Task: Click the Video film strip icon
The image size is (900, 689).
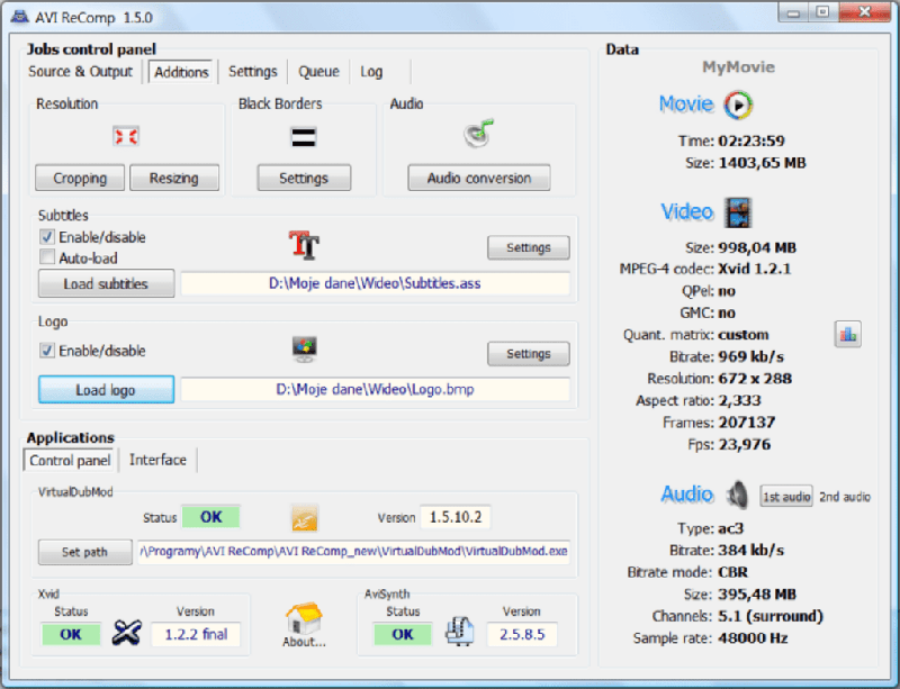Action: (x=738, y=212)
